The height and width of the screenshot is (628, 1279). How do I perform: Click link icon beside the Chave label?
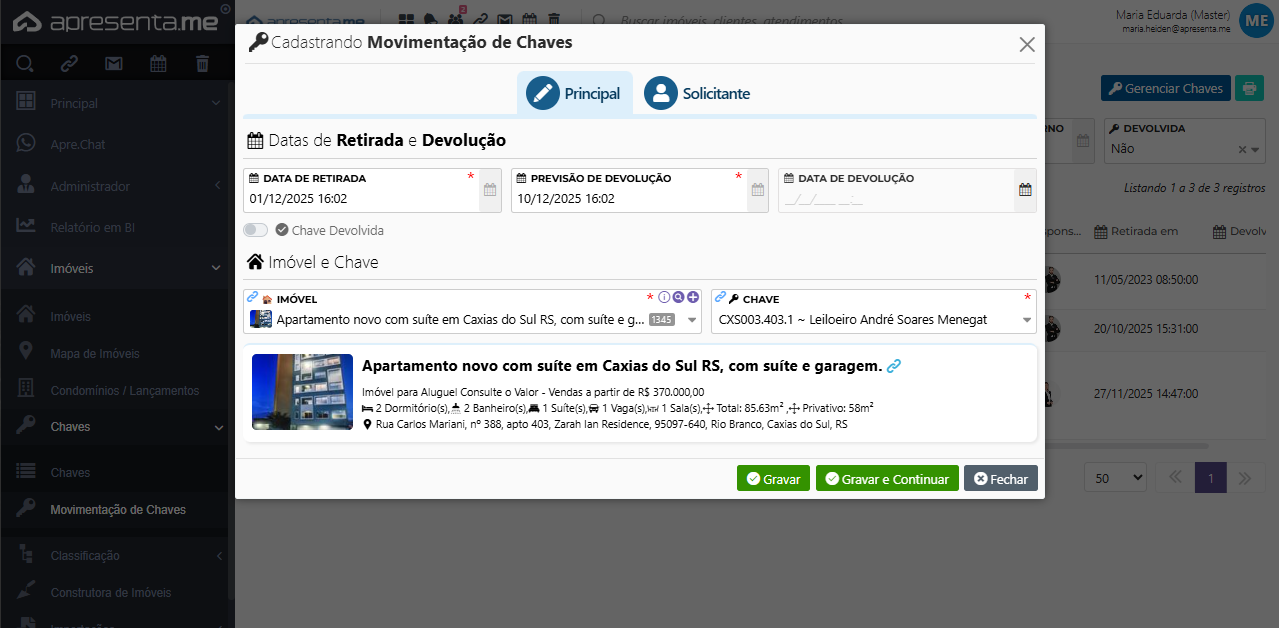(720, 298)
